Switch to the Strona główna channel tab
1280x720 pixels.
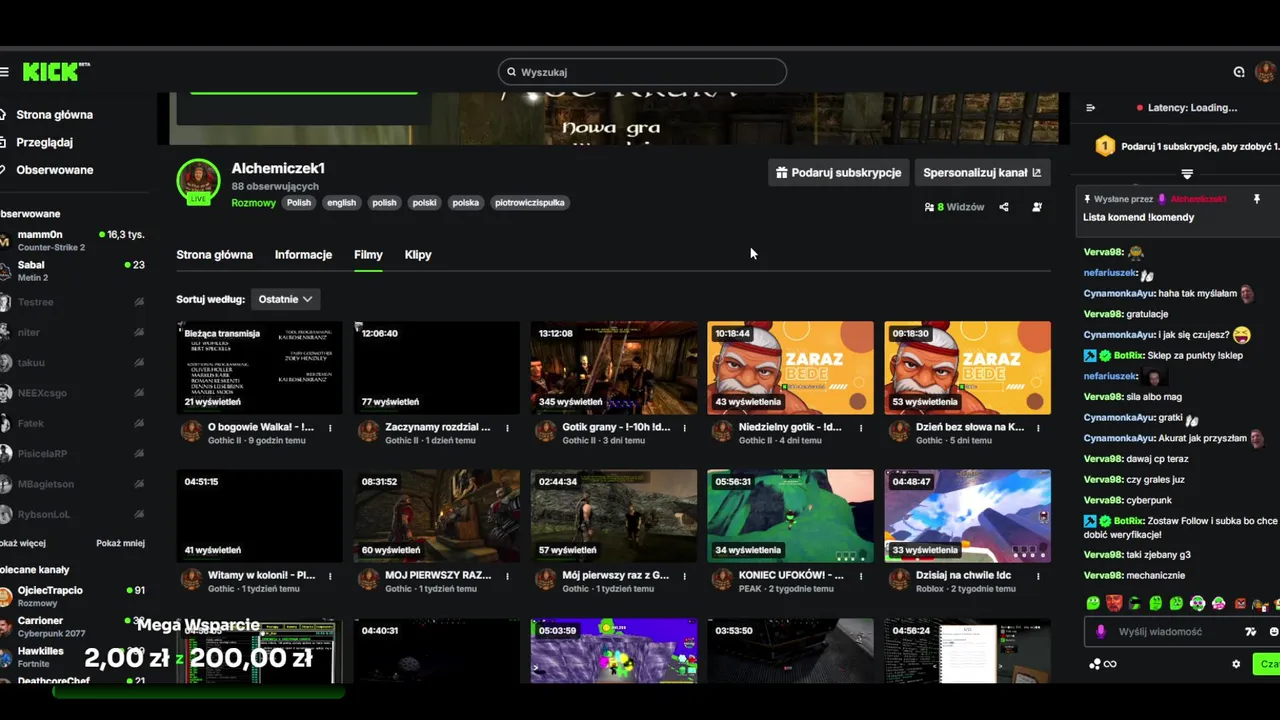pos(214,255)
